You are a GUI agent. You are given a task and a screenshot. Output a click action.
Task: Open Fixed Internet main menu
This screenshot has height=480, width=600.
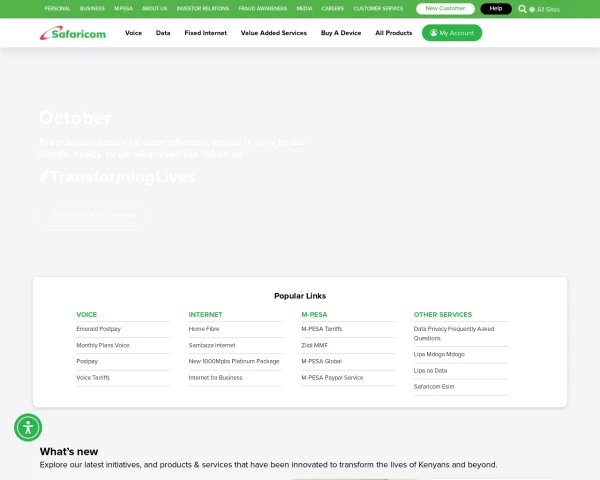pos(205,33)
